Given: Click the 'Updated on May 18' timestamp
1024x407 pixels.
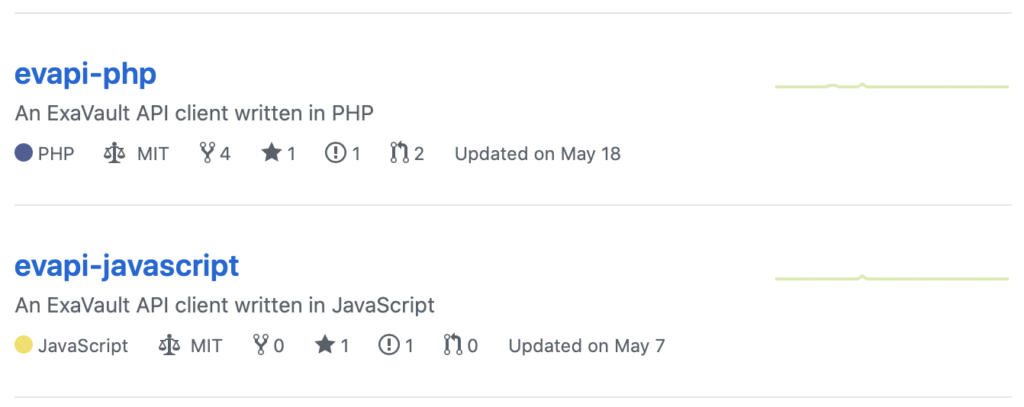Looking at the screenshot, I should (x=537, y=154).
